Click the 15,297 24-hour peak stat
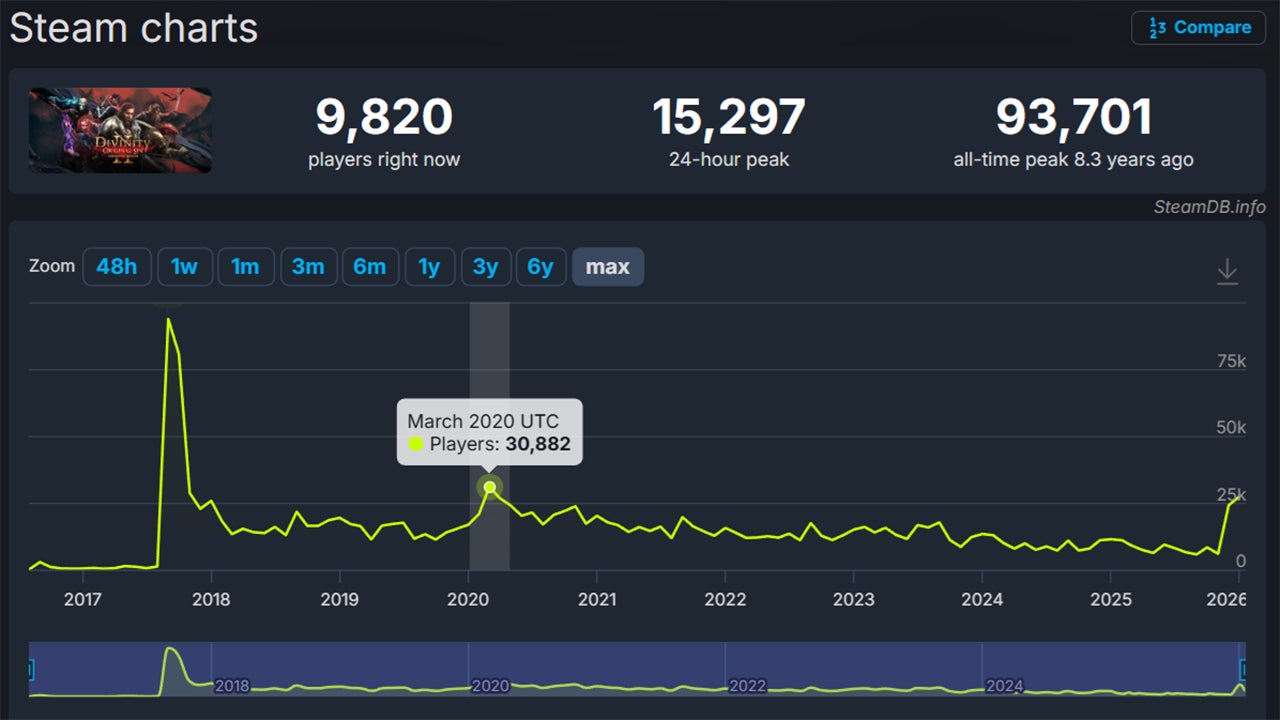 [x=729, y=118]
